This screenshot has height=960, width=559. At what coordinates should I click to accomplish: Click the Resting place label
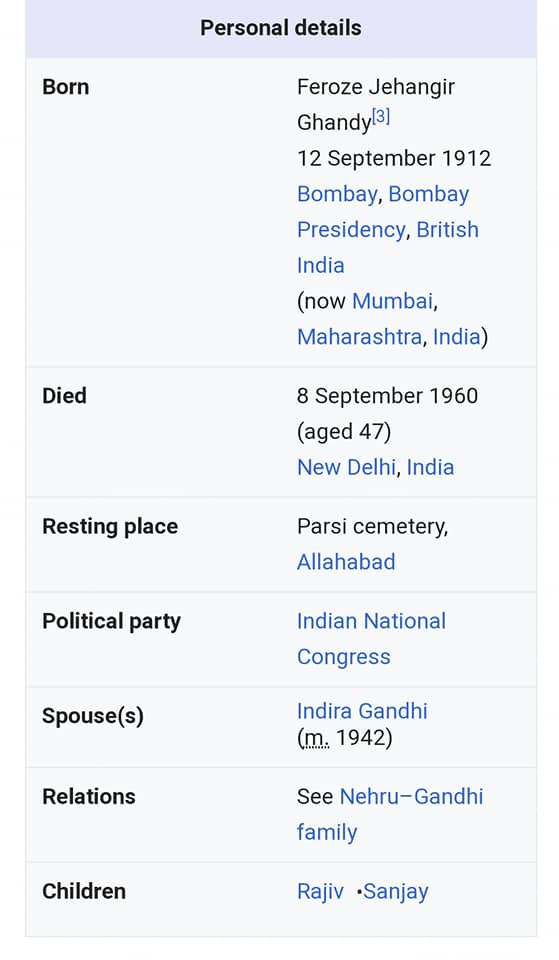pyautogui.click(x=110, y=527)
